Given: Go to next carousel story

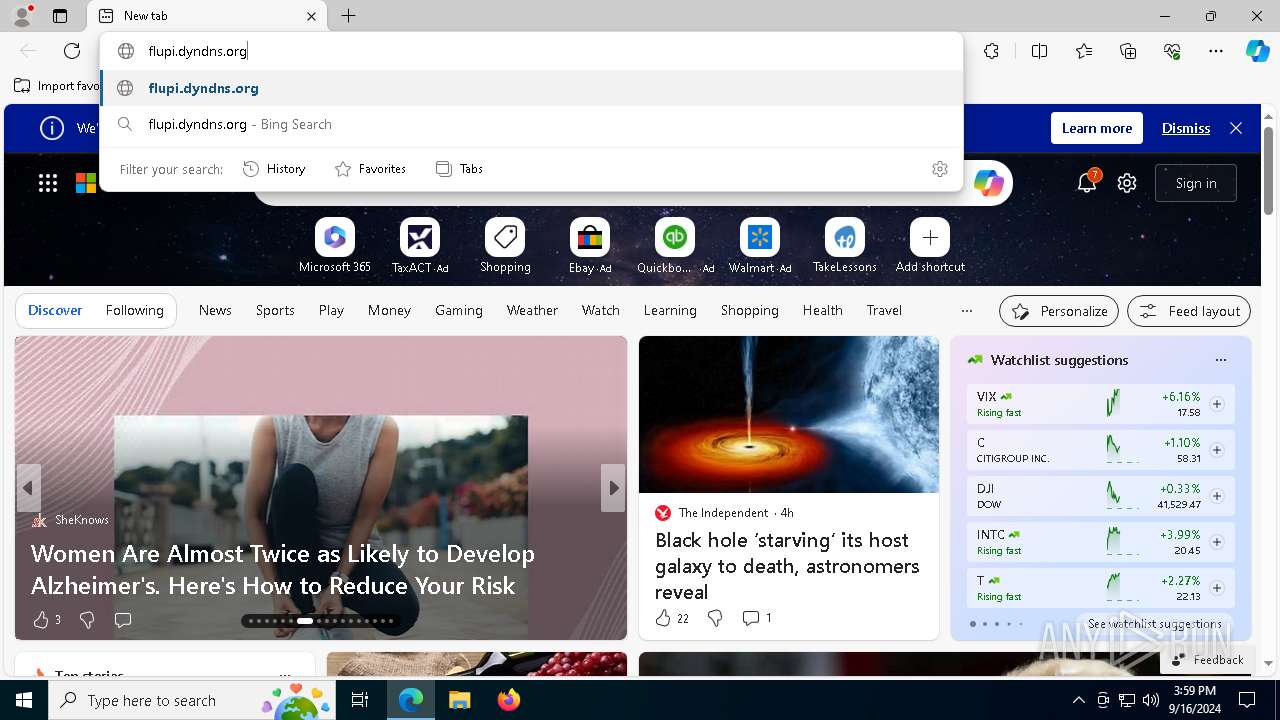Looking at the screenshot, I should click(x=613, y=488).
